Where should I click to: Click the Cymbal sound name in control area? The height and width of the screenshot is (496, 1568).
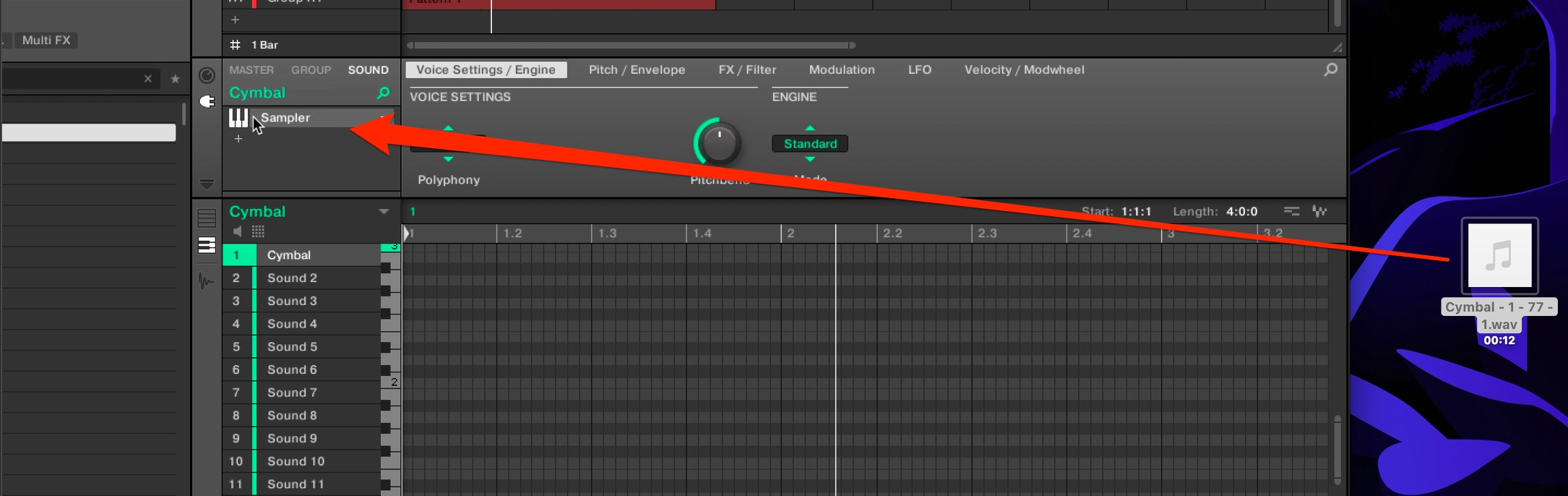click(257, 93)
